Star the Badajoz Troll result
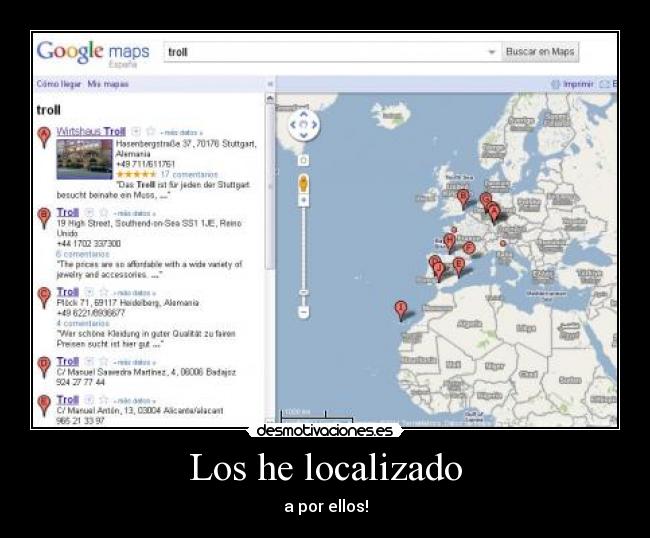Screen dimensions: 650x538 point(104,361)
